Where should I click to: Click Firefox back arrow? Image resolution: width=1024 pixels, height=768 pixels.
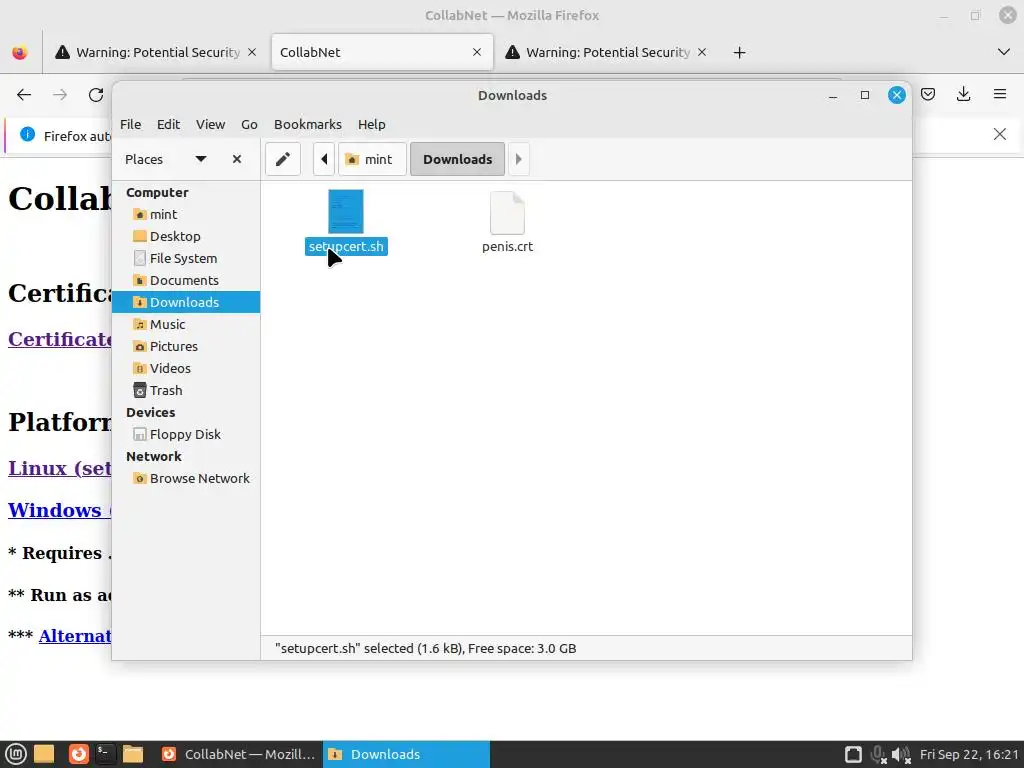click(x=24, y=95)
